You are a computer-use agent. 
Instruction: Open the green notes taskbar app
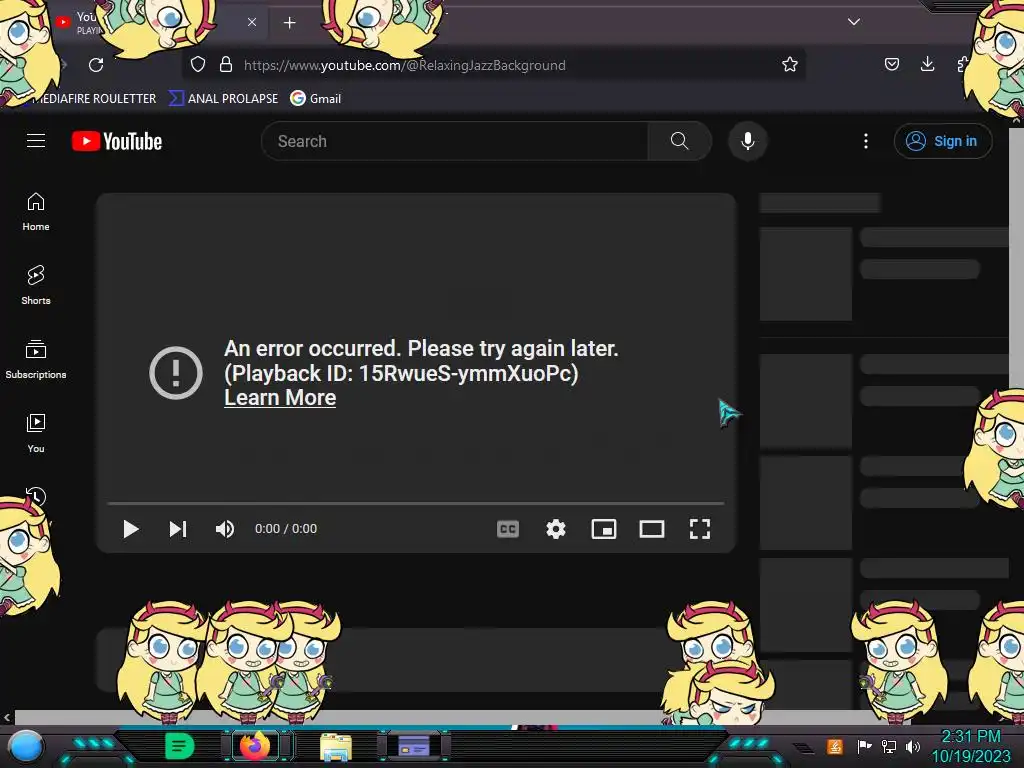(x=179, y=746)
